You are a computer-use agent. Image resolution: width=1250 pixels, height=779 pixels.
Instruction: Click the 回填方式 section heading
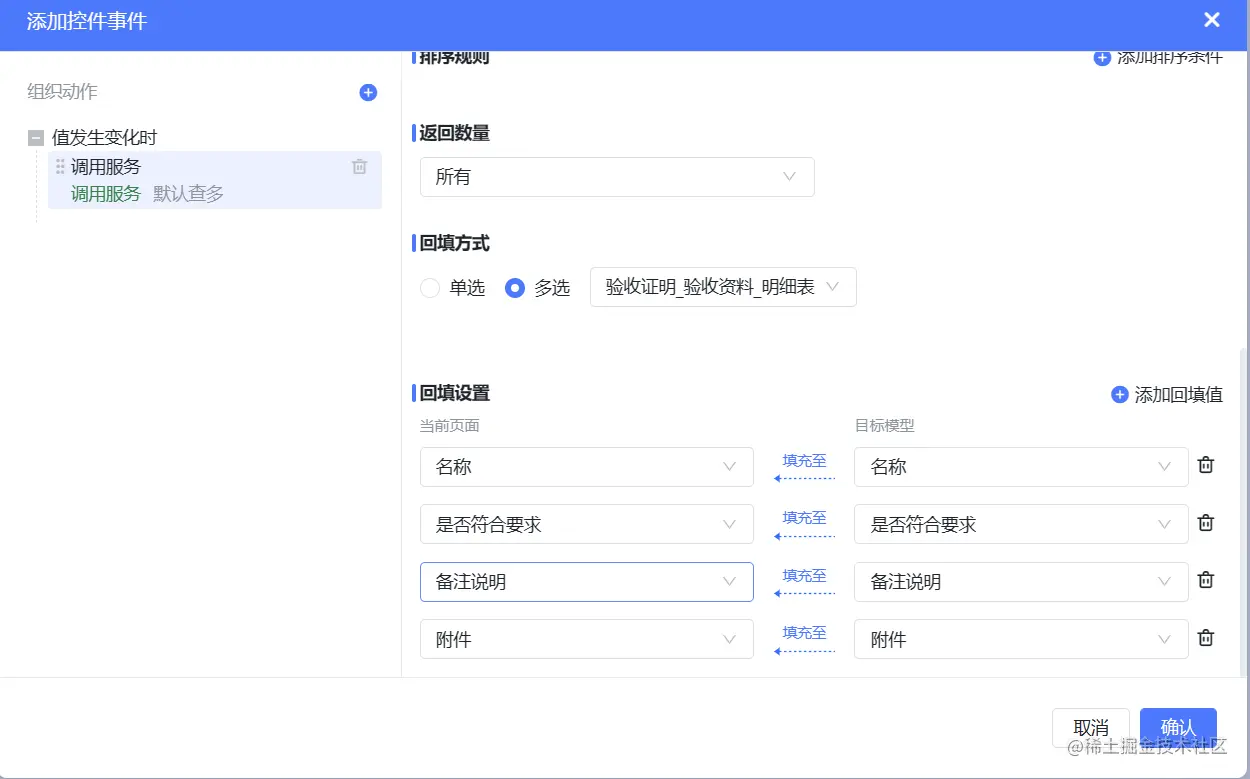tap(455, 243)
